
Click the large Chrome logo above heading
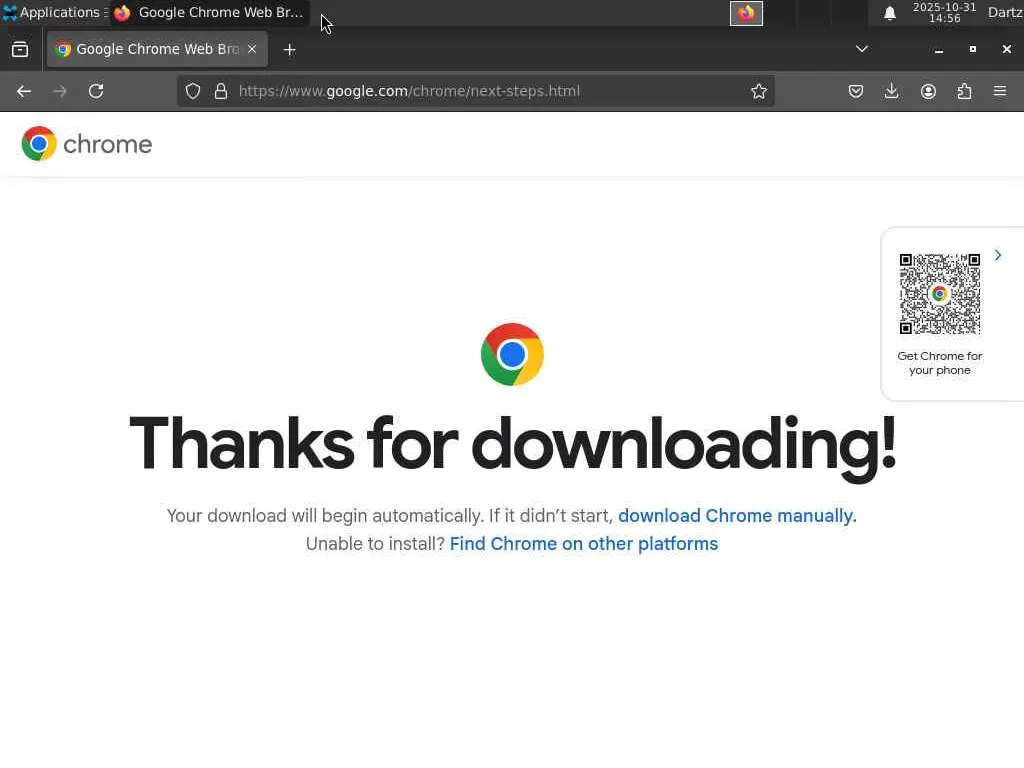pos(512,355)
